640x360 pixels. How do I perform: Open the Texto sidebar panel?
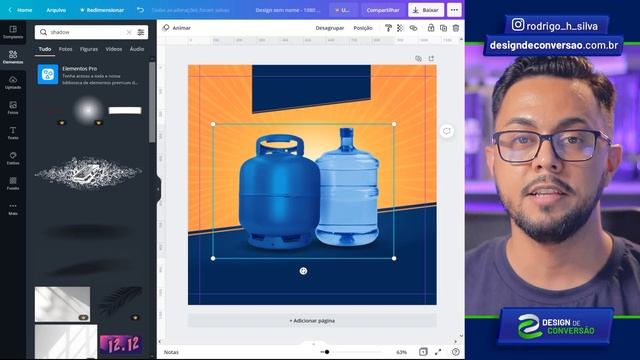click(x=13, y=133)
